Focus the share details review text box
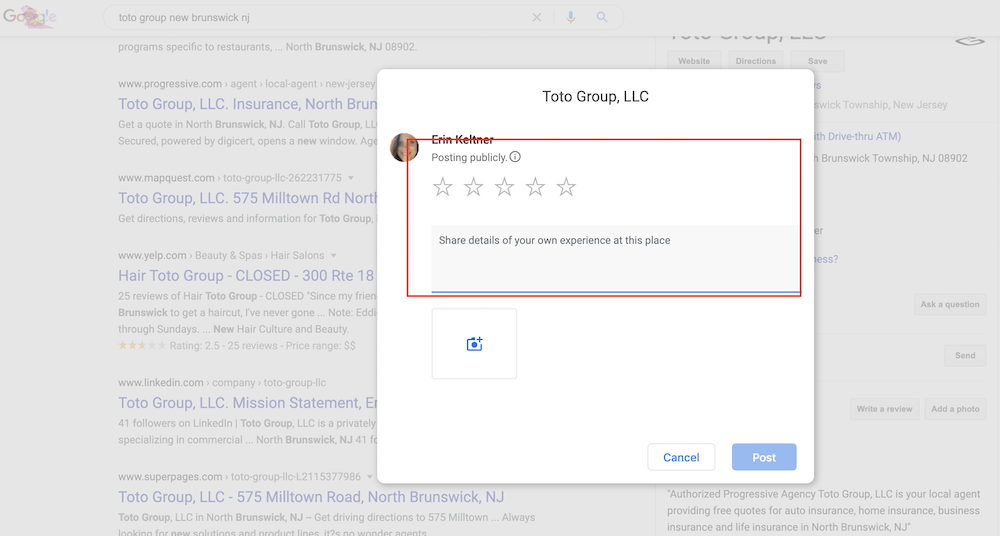The image size is (1000, 536). [x=615, y=258]
